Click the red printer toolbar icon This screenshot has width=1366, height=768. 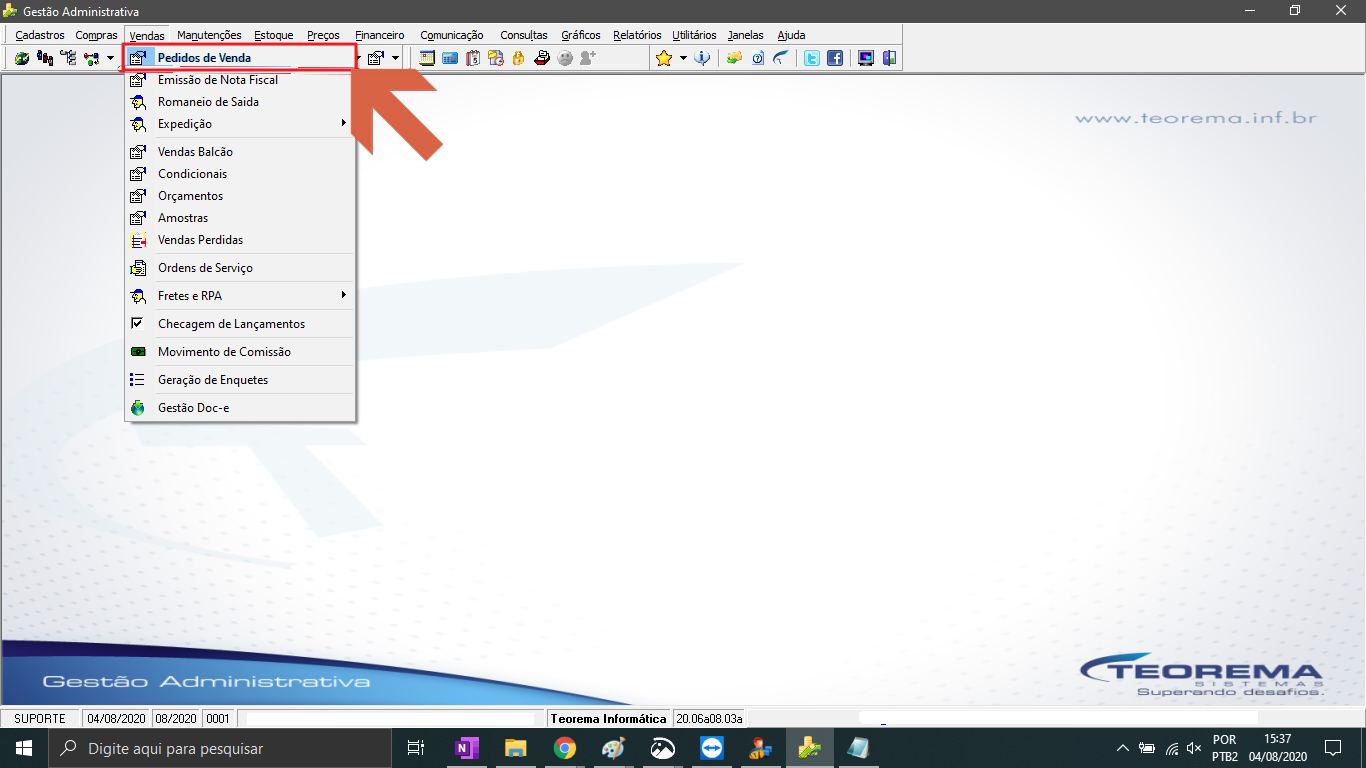tap(541, 59)
